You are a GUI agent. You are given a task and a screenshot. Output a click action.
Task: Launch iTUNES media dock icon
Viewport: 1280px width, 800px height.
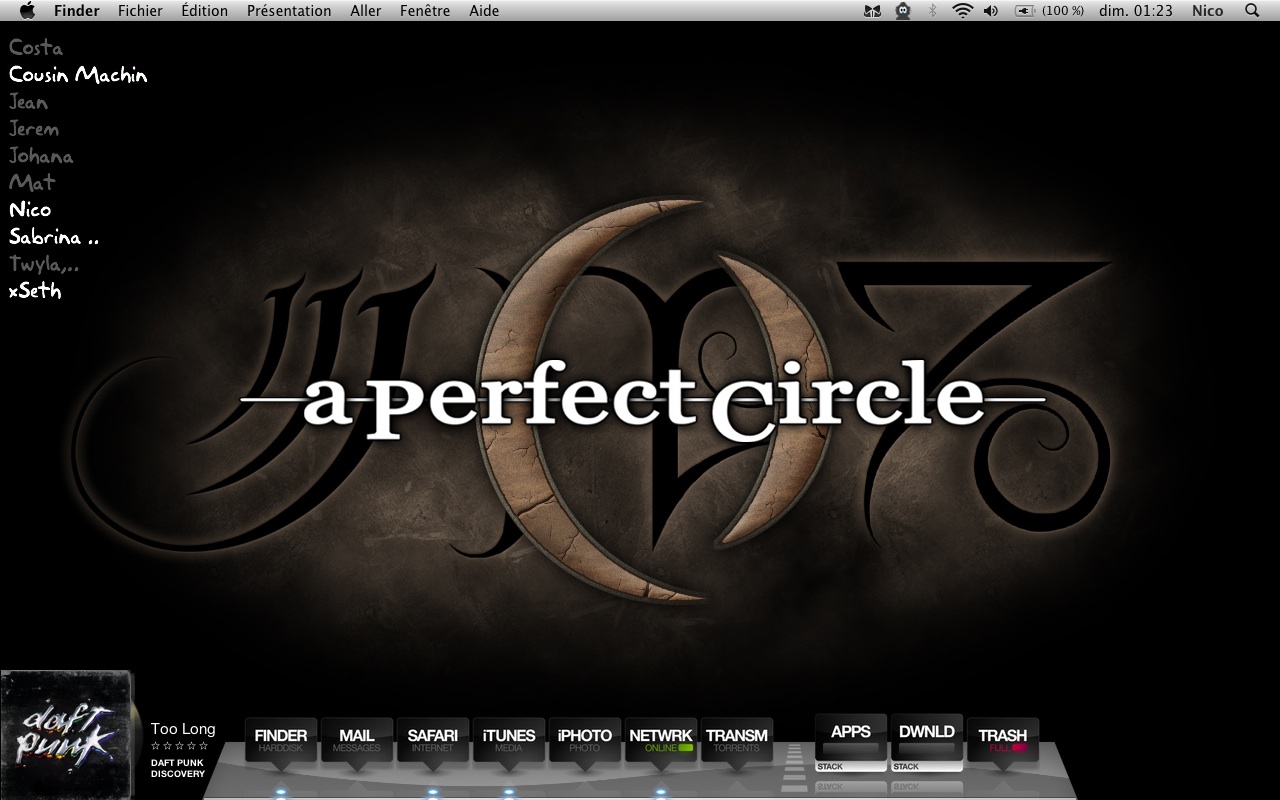(x=509, y=741)
